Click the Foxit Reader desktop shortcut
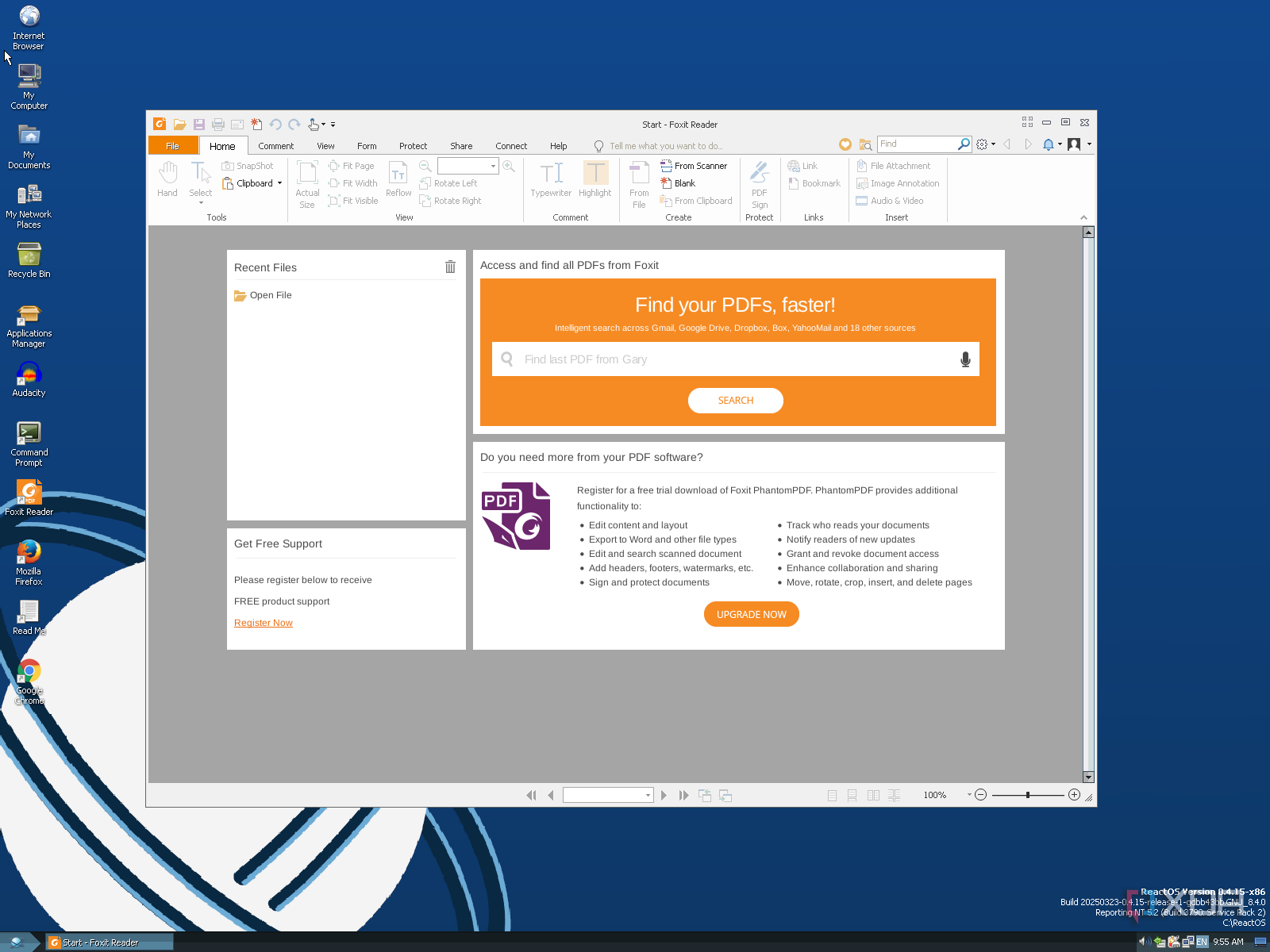 coord(29,498)
